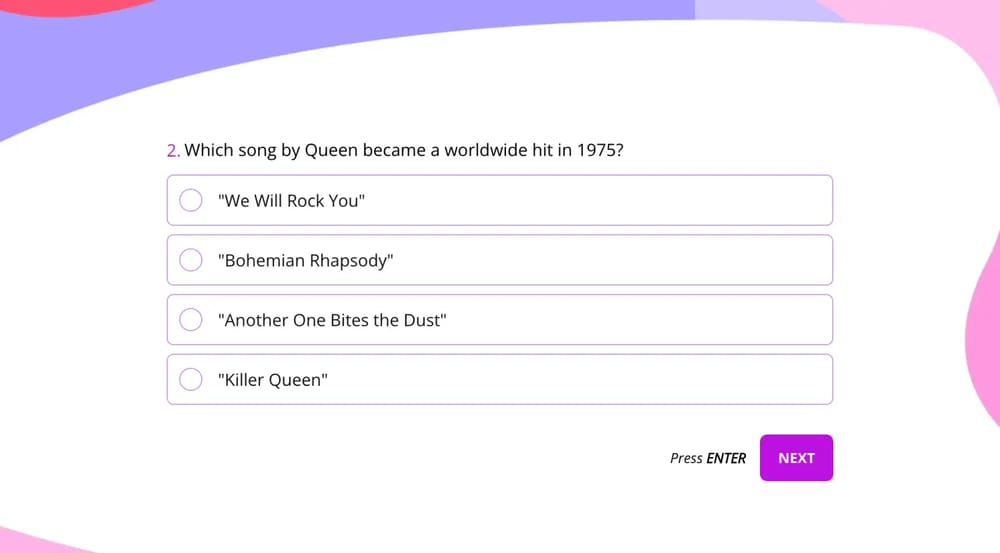Screen dimensions: 1000x553
Task: Select the "Bohemian Rhapsody" radio button
Action: tap(190, 260)
